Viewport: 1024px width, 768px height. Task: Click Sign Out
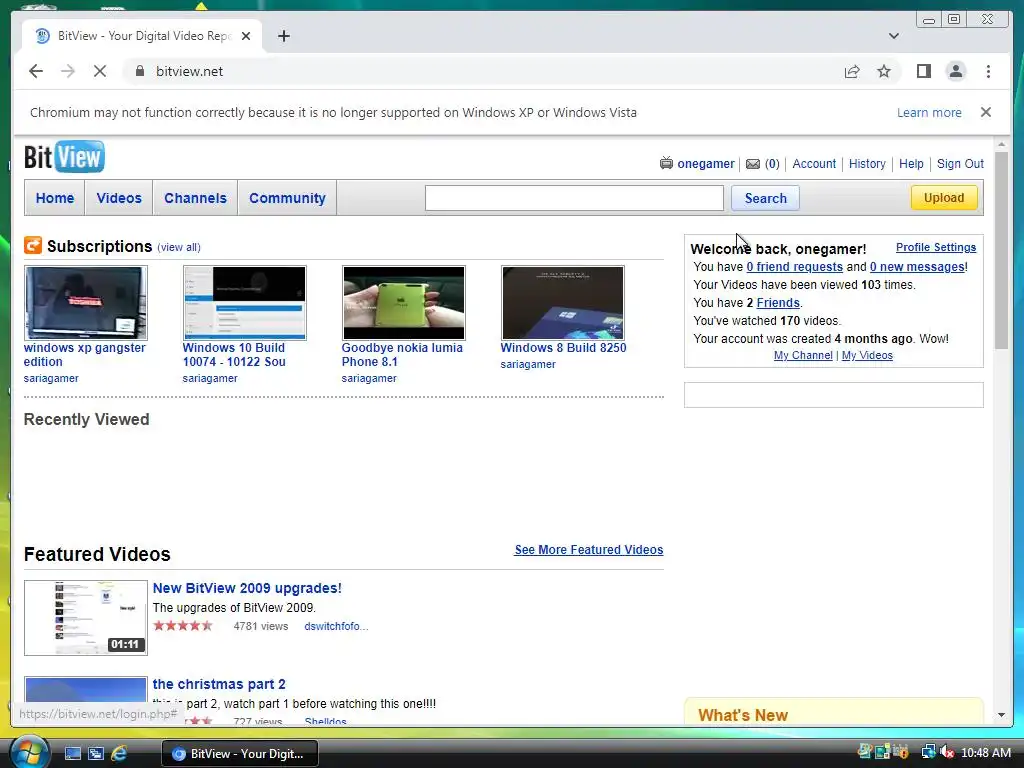[x=960, y=164]
